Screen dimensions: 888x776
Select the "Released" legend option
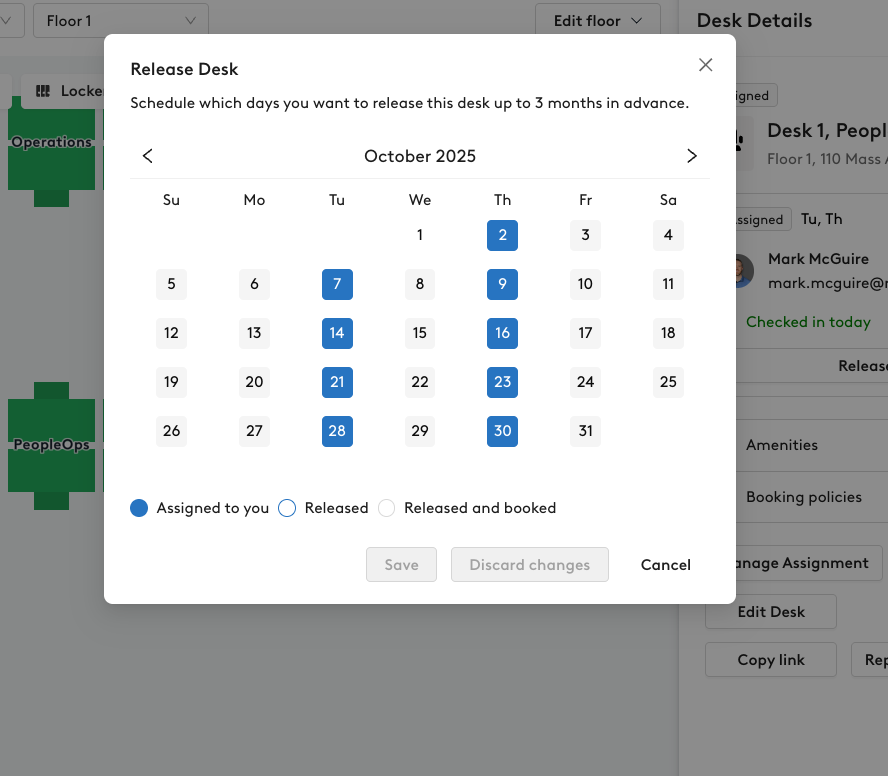point(287,508)
